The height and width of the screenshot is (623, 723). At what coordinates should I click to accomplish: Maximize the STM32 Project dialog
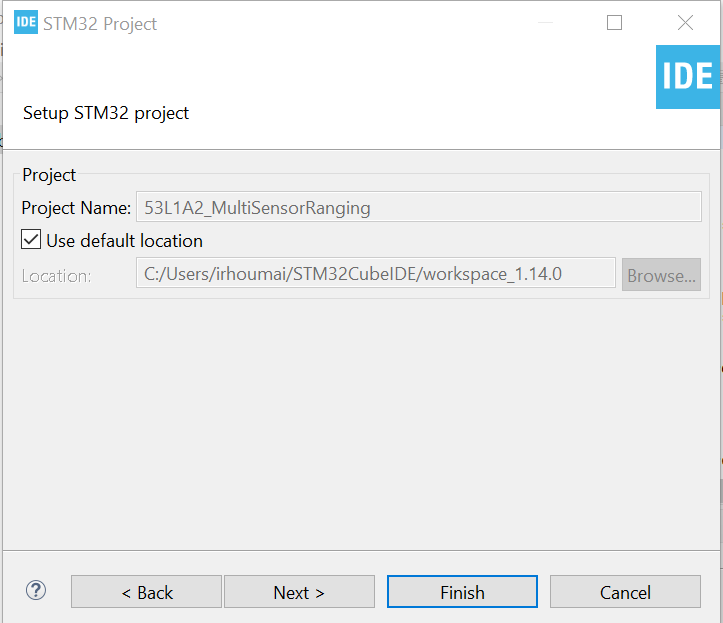click(614, 23)
